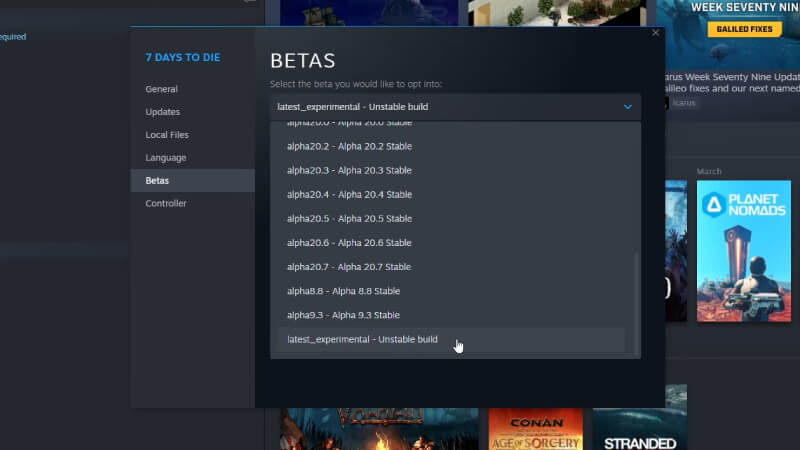Close the 7 Days to Die properties dialog
This screenshot has width=800, height=450.
pyautogui.click(x=655, y=33)
